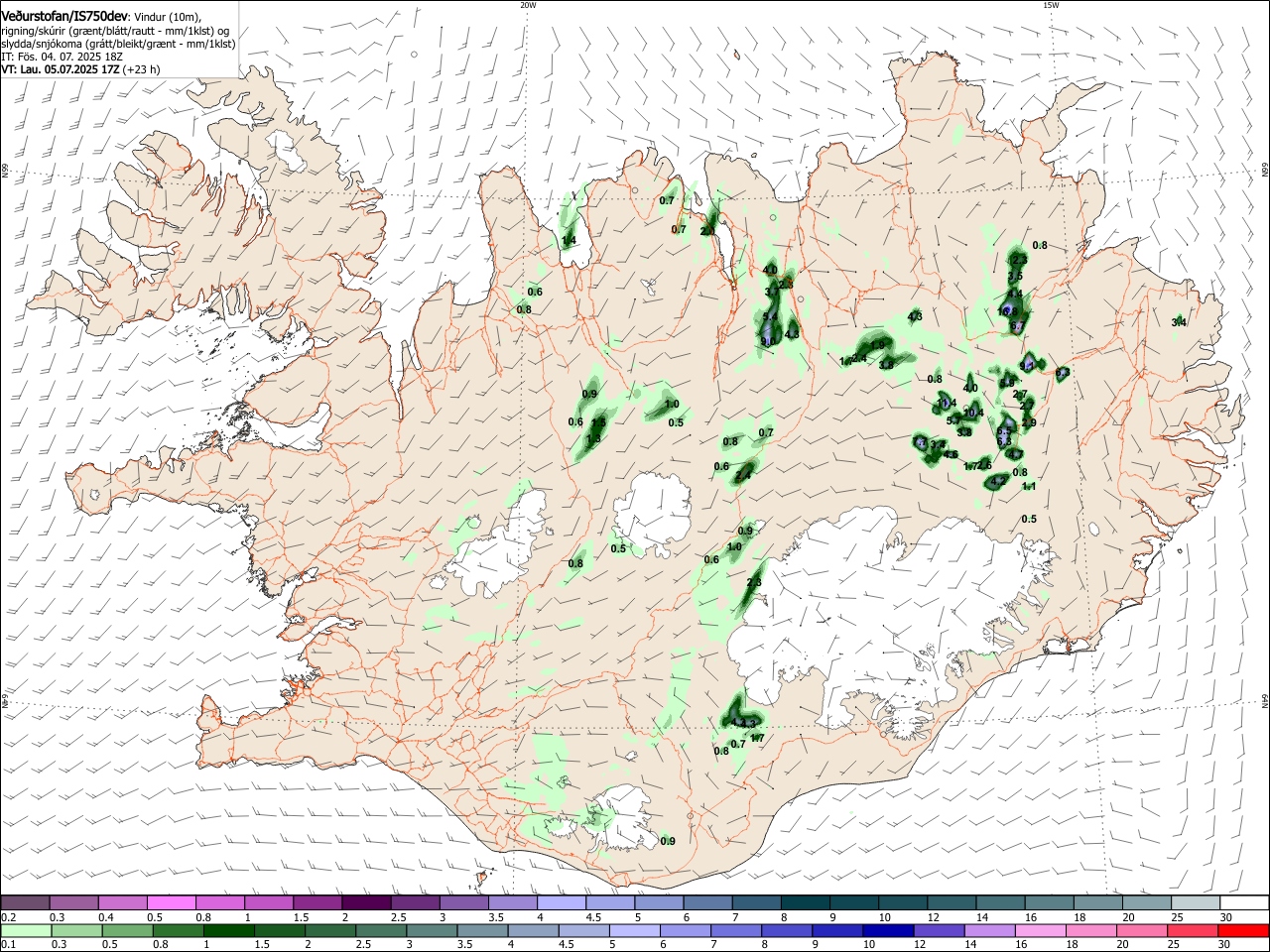Image resolution: width=1270 pixels, height=952 pixels.
Task: Select the grey-teal snow swatch at 18
Action: [1098, 903]
